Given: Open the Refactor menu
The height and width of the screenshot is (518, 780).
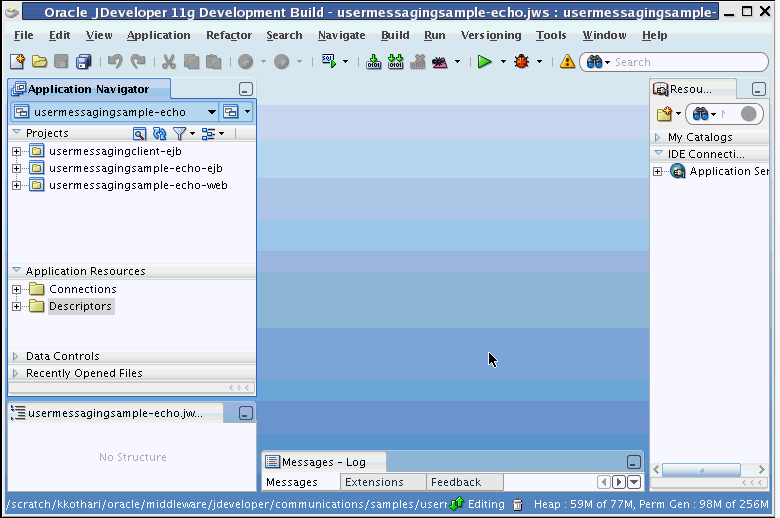Looking at the screenshot, I should tap(229, 35).
